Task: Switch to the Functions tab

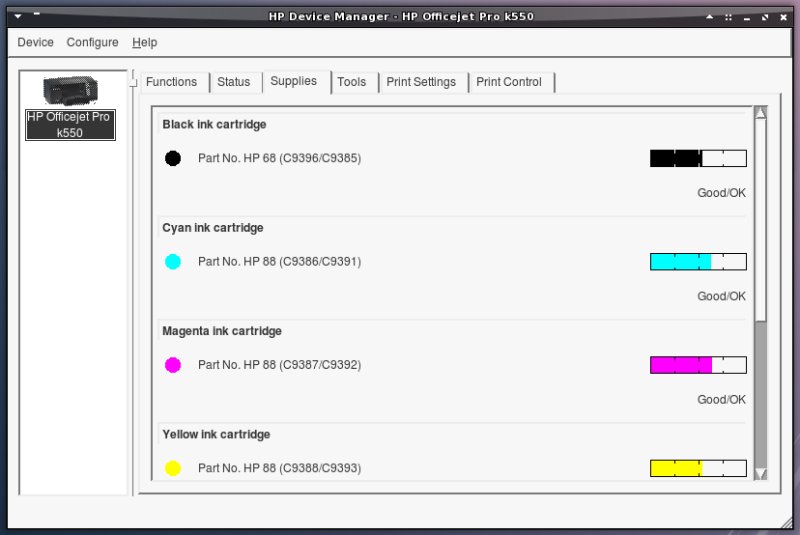Action: click(171, 82)
